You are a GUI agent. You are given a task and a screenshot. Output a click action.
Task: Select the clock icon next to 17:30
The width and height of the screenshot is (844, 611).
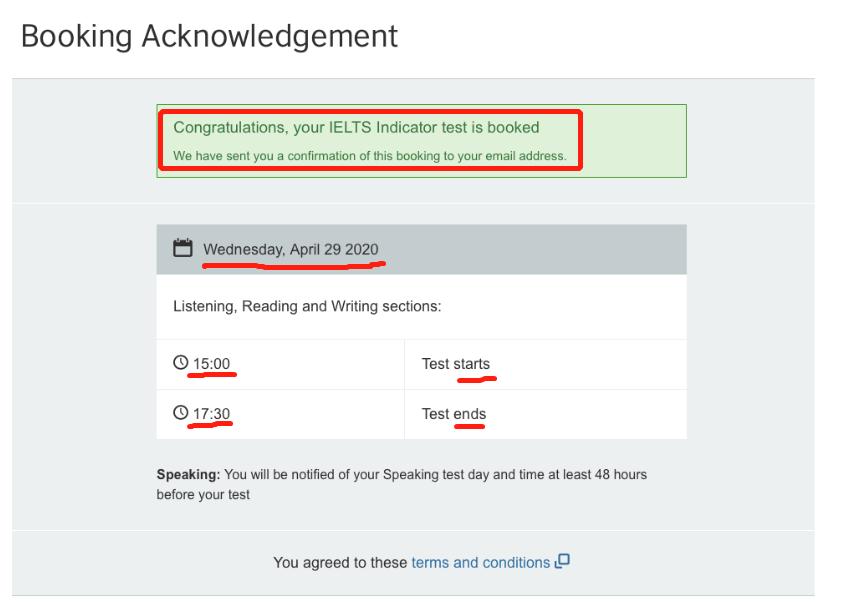click(x=181, y=413)
